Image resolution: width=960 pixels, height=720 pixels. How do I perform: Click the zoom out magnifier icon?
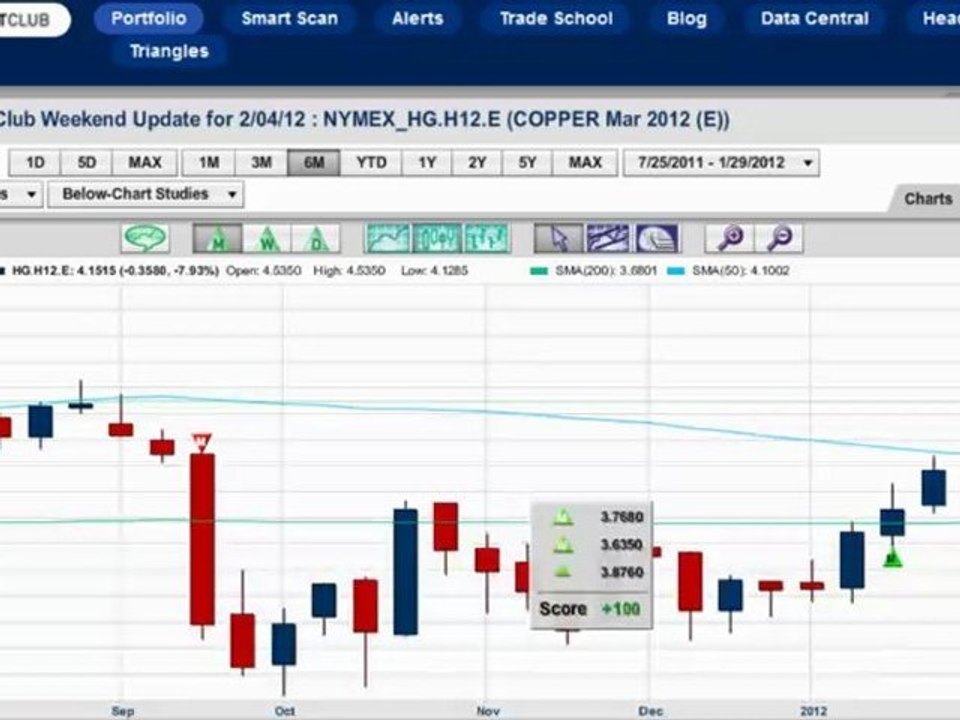pos(779,239)
